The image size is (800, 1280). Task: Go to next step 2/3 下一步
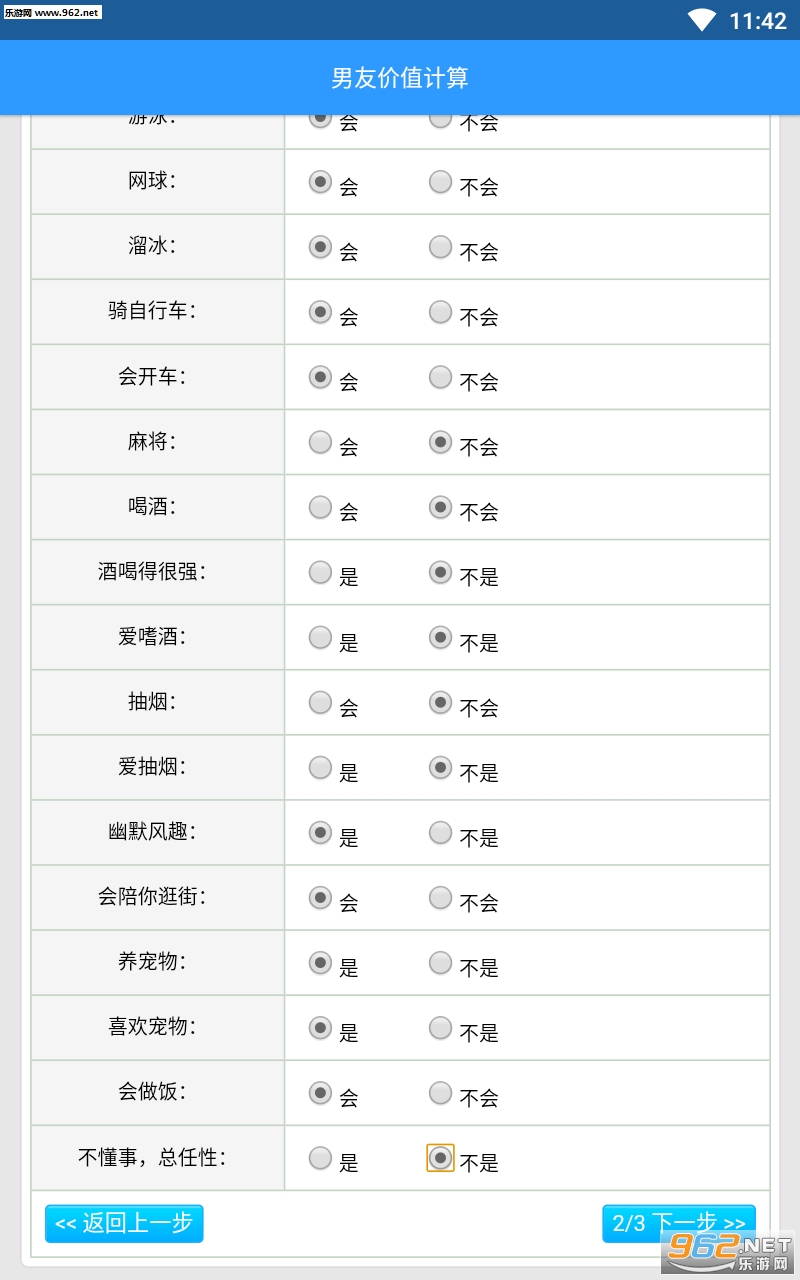(x=678, y=1223)
